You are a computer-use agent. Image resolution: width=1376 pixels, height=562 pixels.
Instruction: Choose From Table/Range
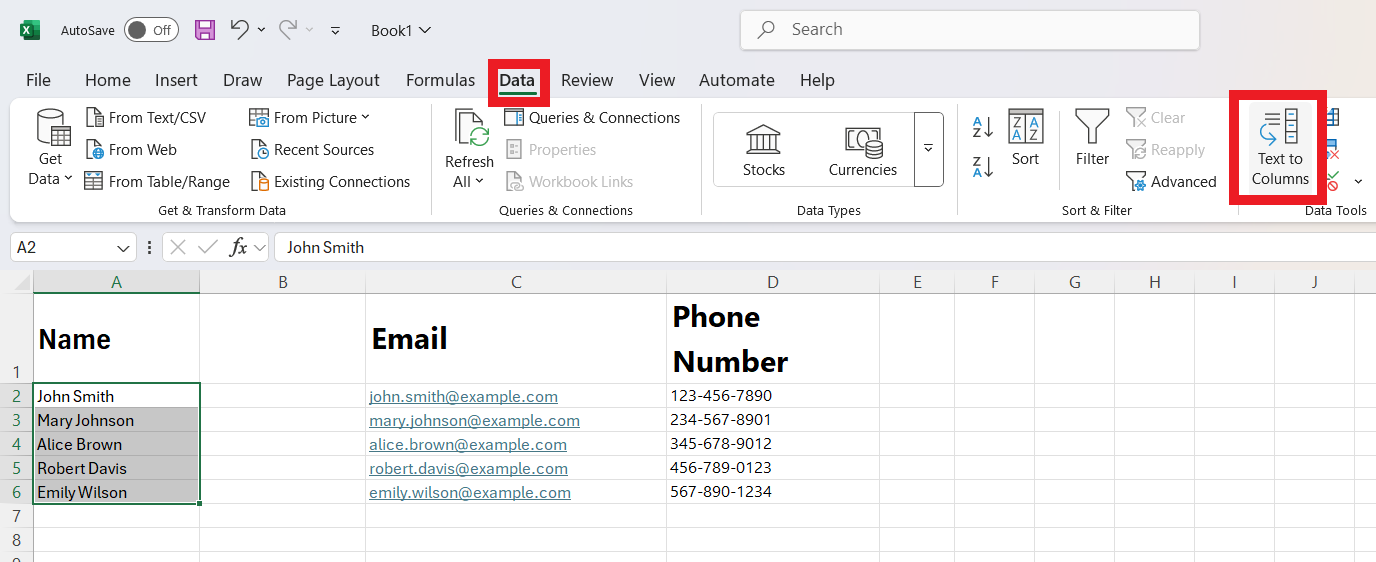click(x=157, y=182)
